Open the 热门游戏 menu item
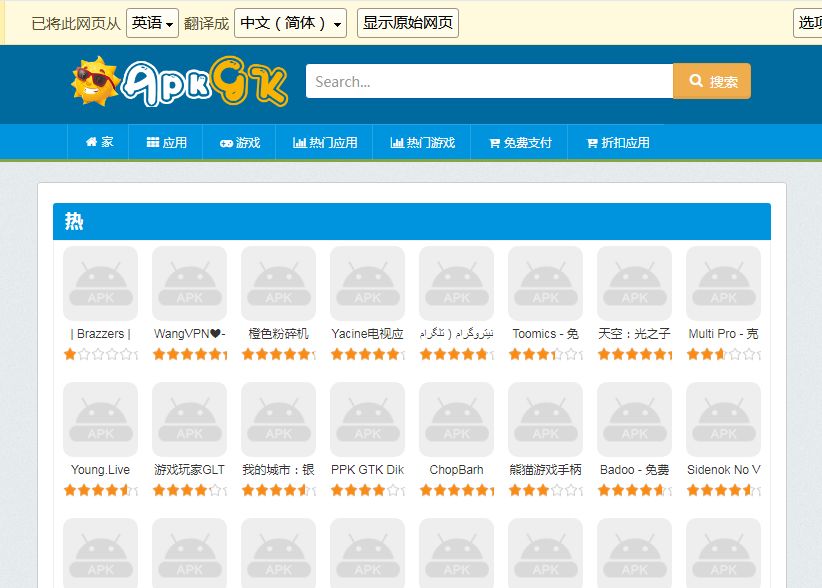The image size is (822, 588). pos(422,142)
